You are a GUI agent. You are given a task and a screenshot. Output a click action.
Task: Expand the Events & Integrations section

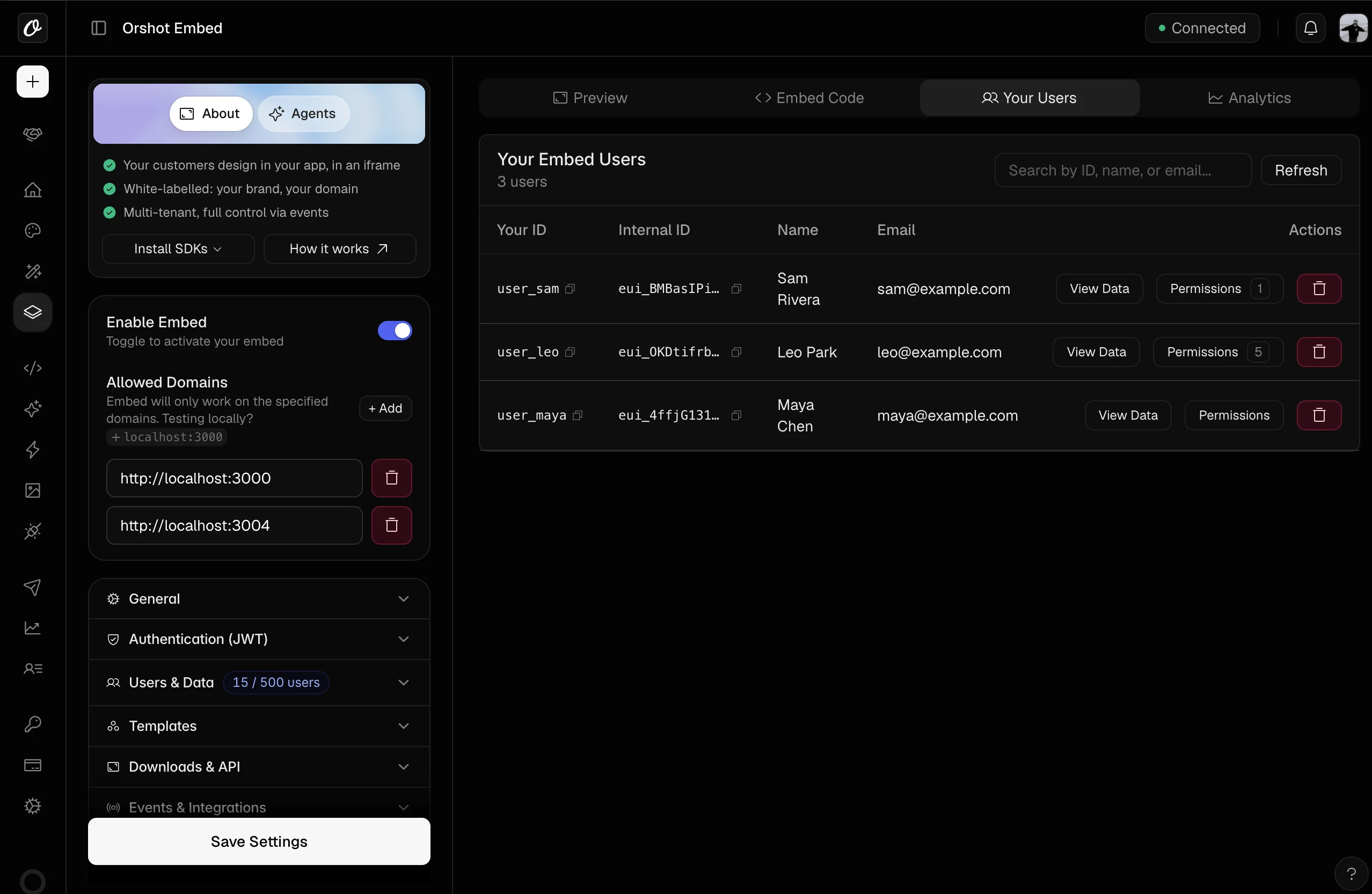click(x=259, y=808)
